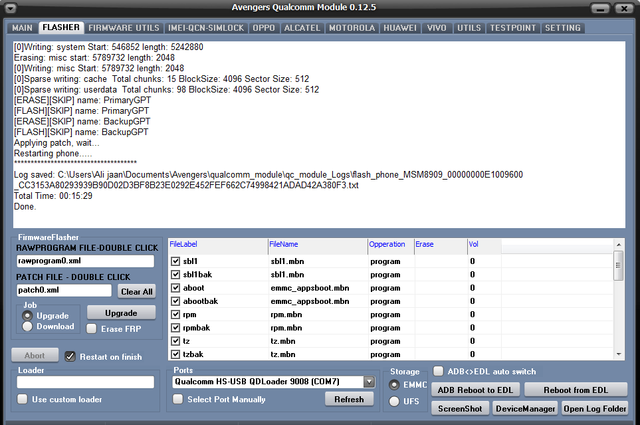Viewport: 640px width, 425px height.
Task: Click the Loader path input field
Action: pyautogui.click(x=85, y=382)
